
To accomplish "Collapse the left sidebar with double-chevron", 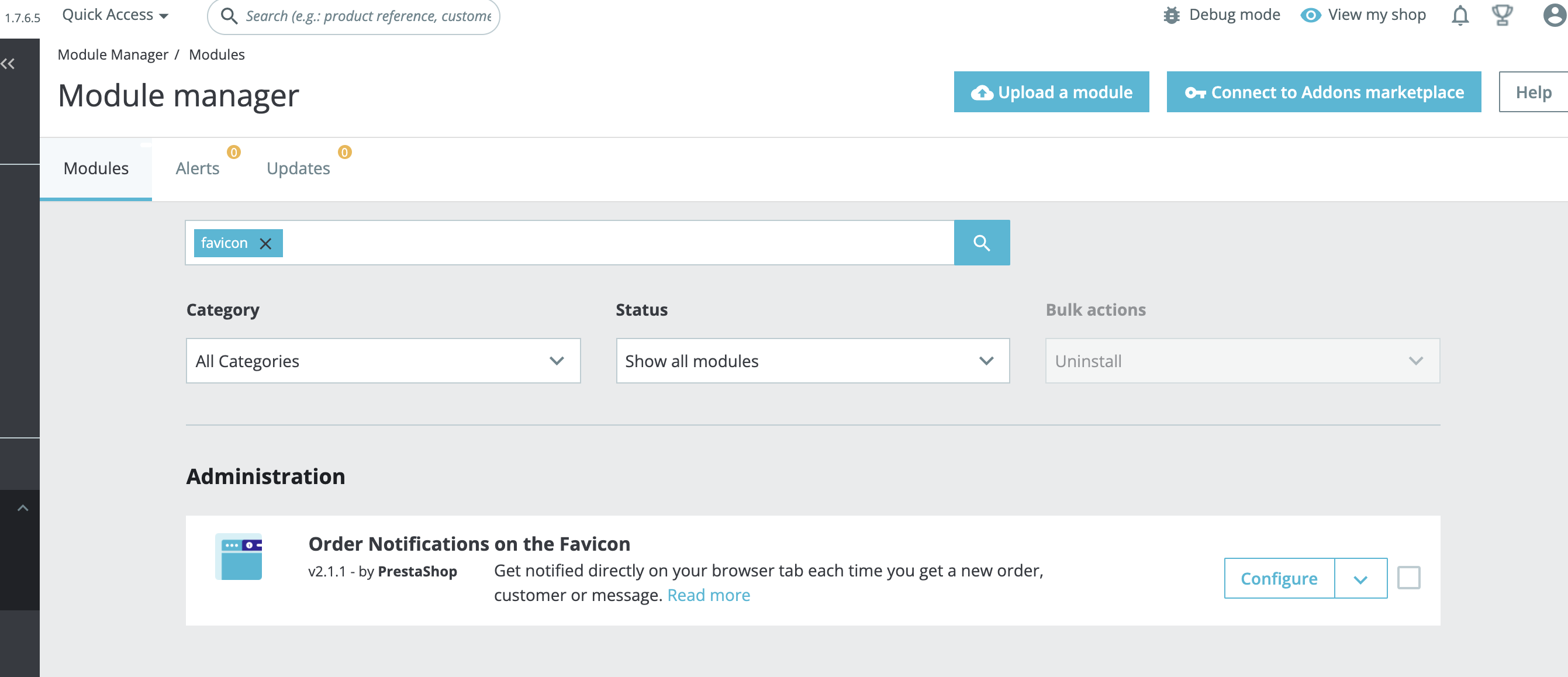I will coord(9,63).
